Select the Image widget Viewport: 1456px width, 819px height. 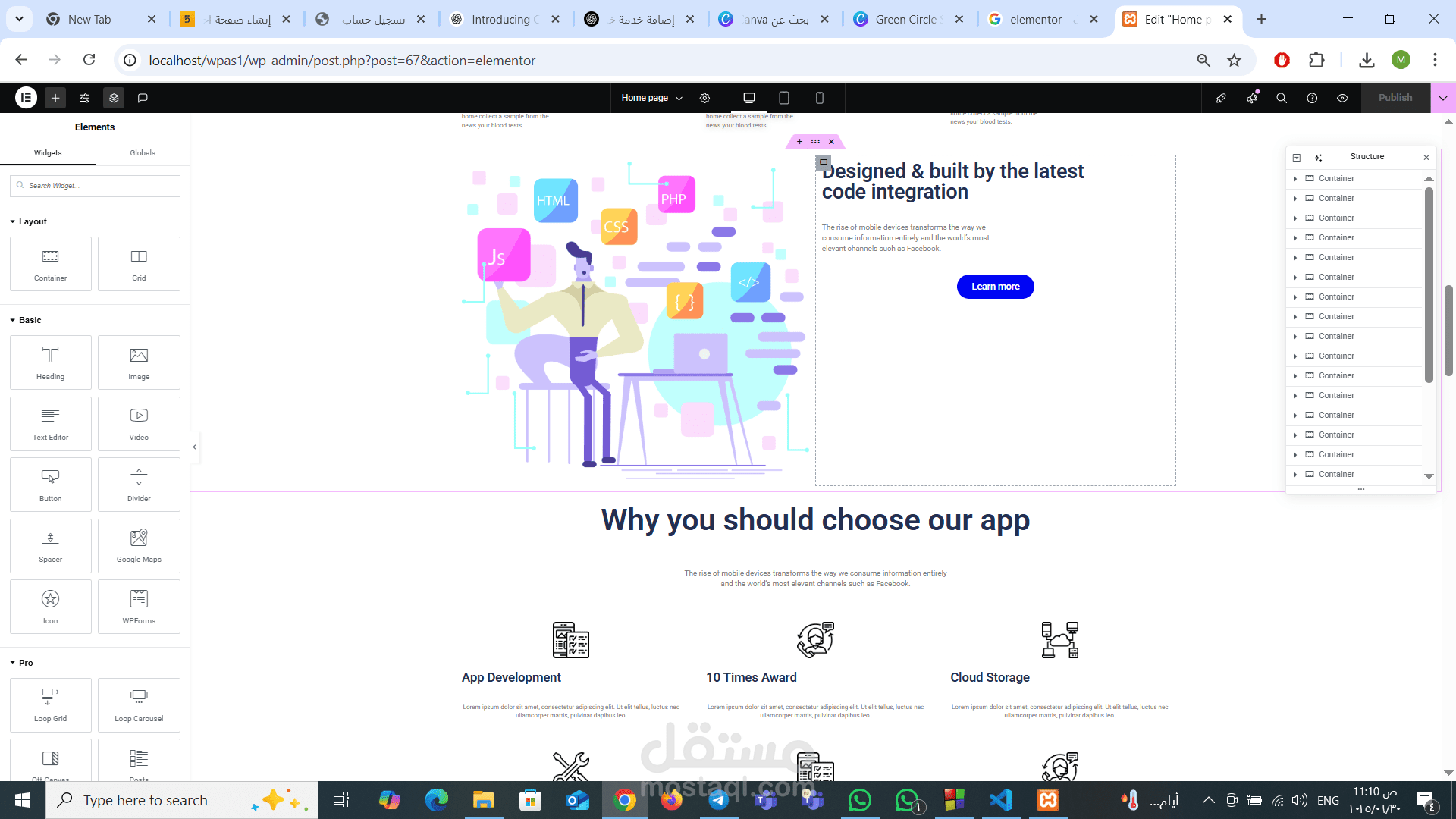coord(139,362)
